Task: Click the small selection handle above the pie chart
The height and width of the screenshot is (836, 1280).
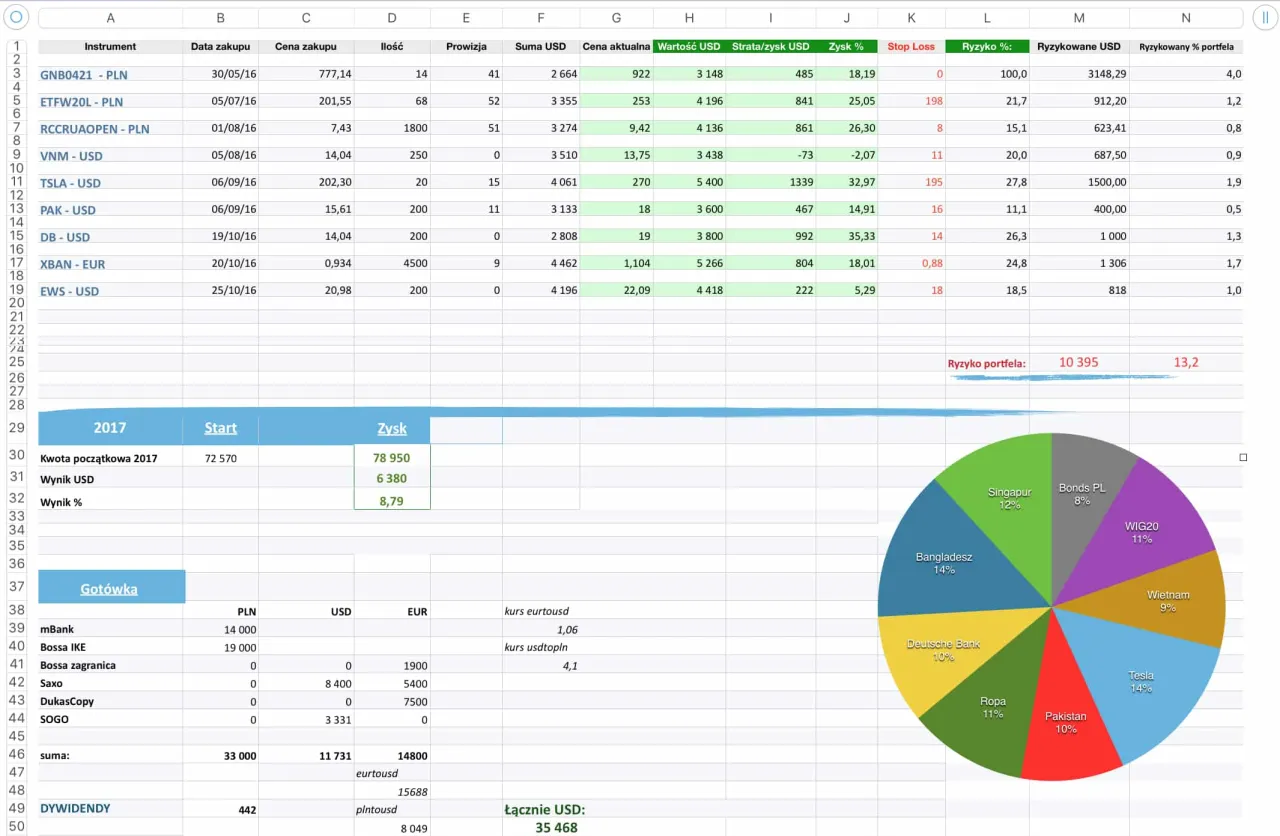Action: pyautogui.click(x=1243, y=457)
